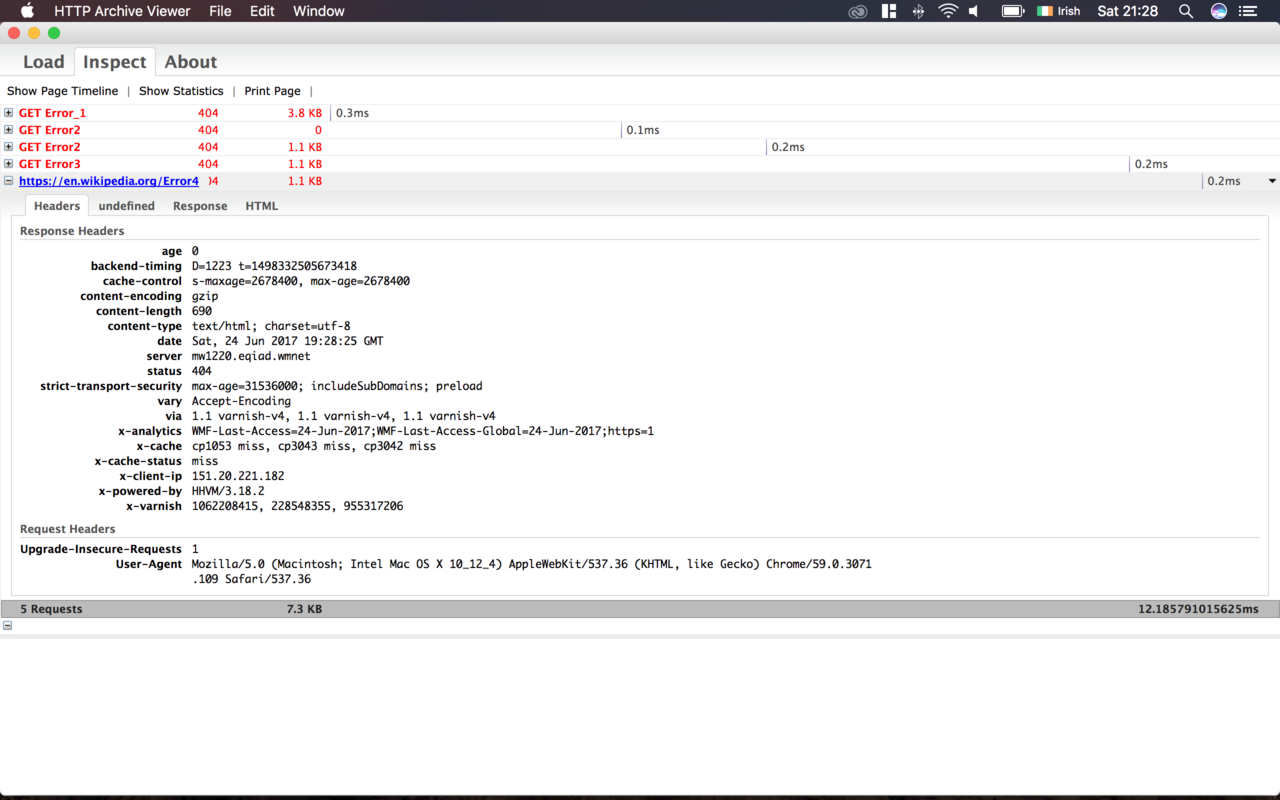Open Notification Center

pos(1247,11)
